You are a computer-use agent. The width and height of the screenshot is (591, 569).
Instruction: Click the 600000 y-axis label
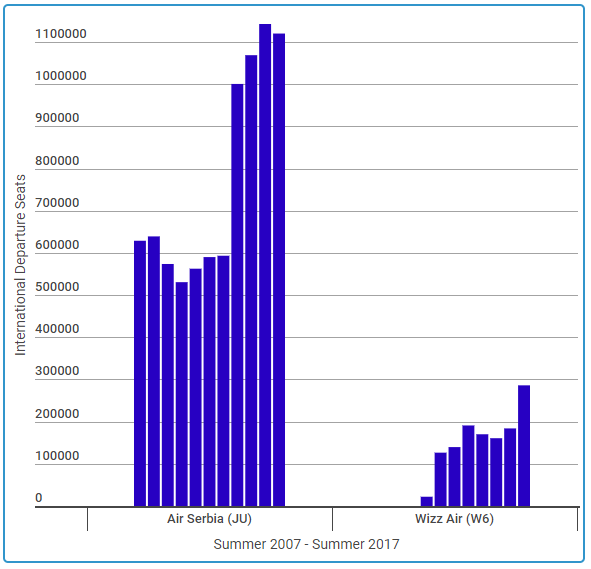click(57, 245)
